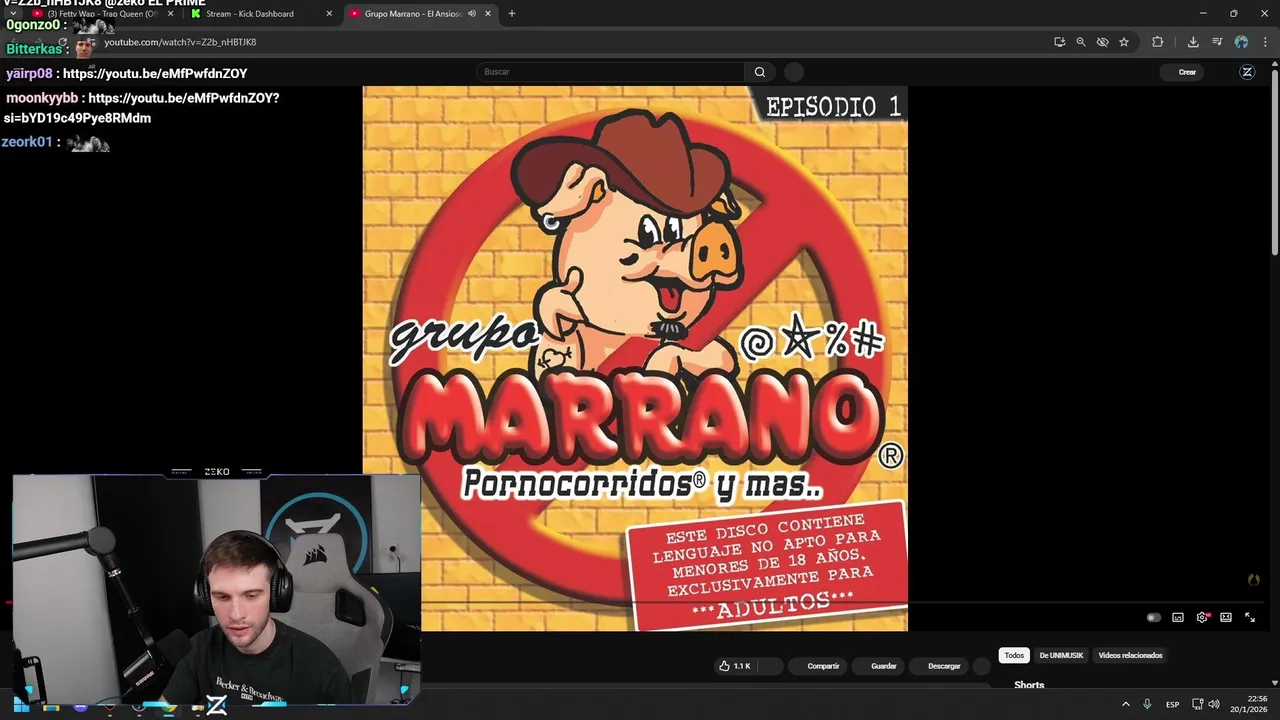
Task: Click the microphone tray icon
Action: pyautogui.click(x=1147, y=705)
